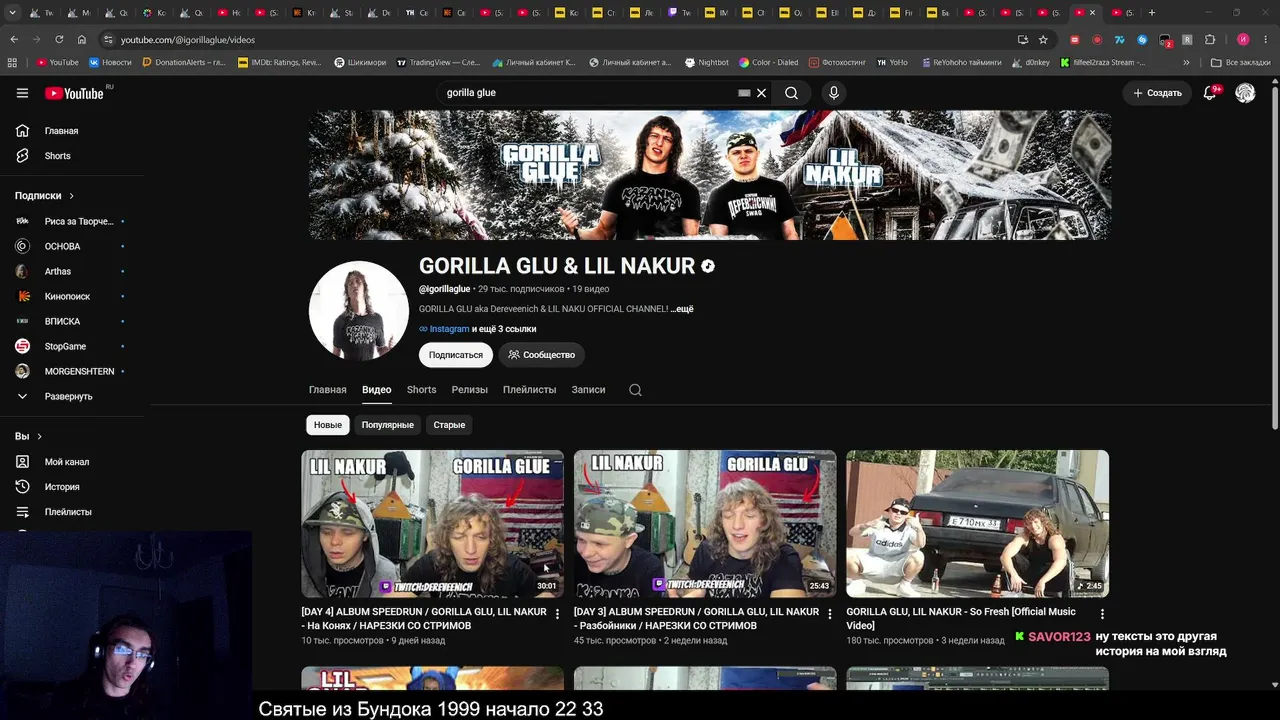Switch to the Релизы tab
The image size is (1280, 720).
(470, 390)
